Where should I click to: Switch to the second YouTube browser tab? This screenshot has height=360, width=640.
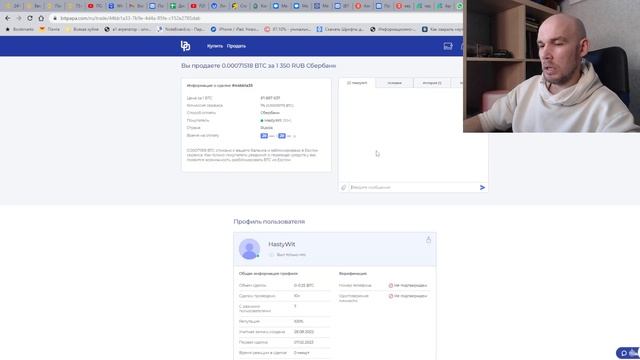(197, 6)
